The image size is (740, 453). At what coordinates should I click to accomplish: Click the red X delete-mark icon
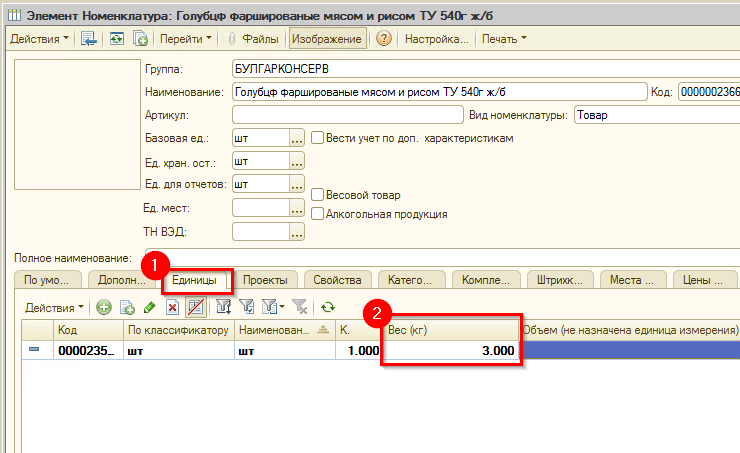[x=173, y=307]
